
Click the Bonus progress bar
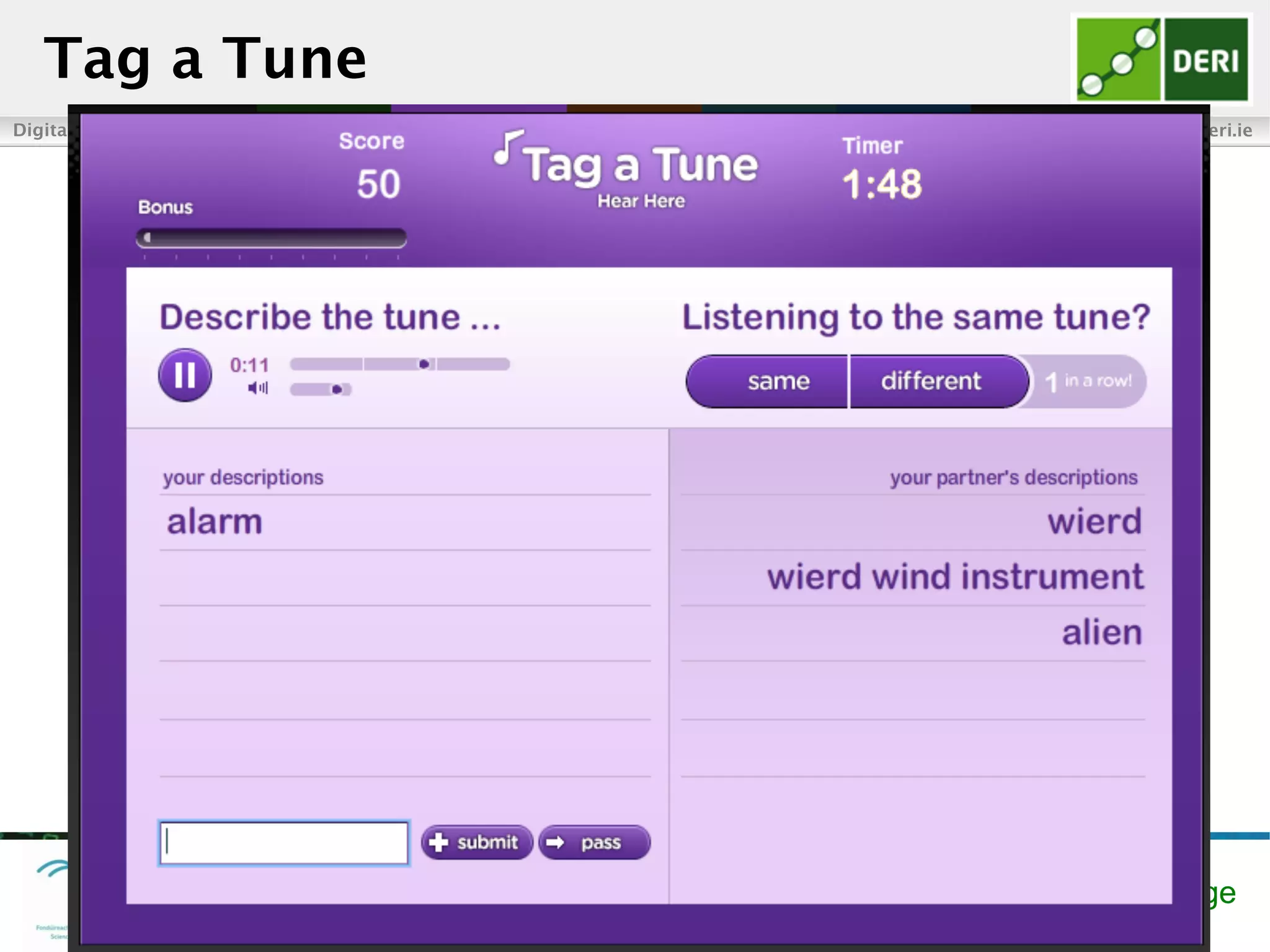(x=272, y=238)
